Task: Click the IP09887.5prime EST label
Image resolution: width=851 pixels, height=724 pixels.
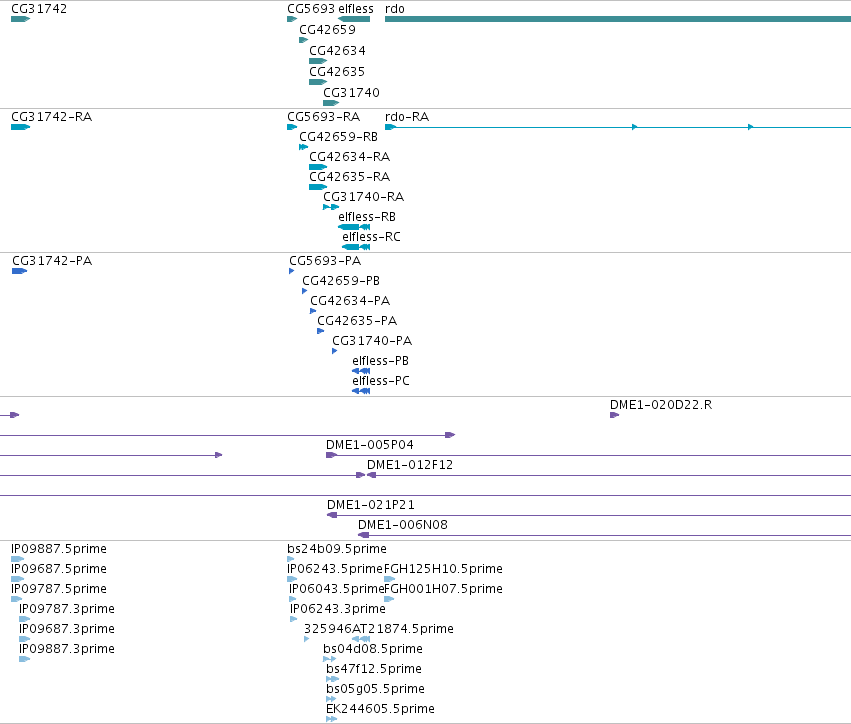Action: [59, 549]
